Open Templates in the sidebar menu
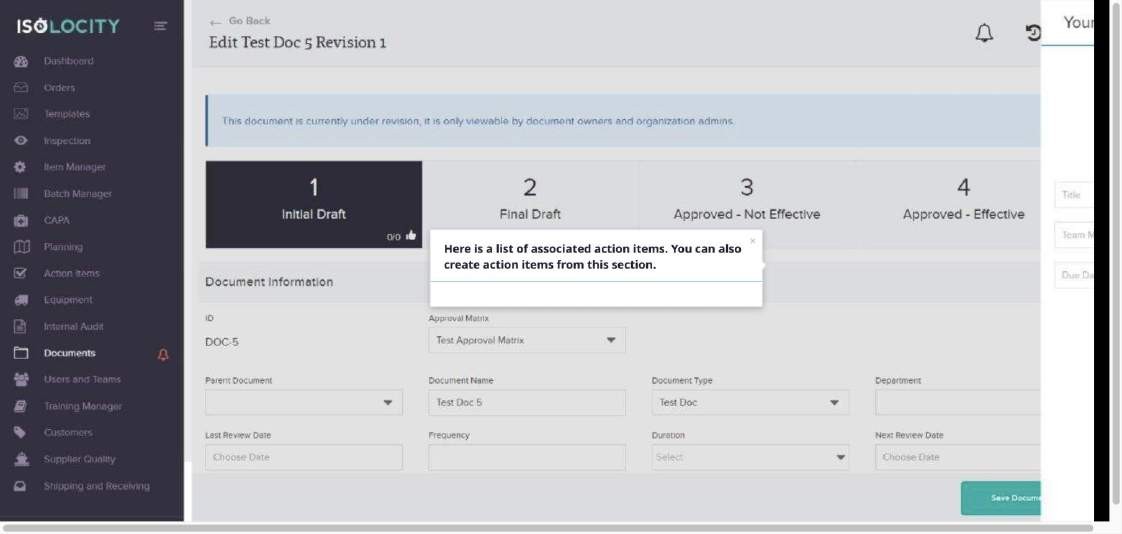Screen dimensions: 1122x534 point(67,115)
